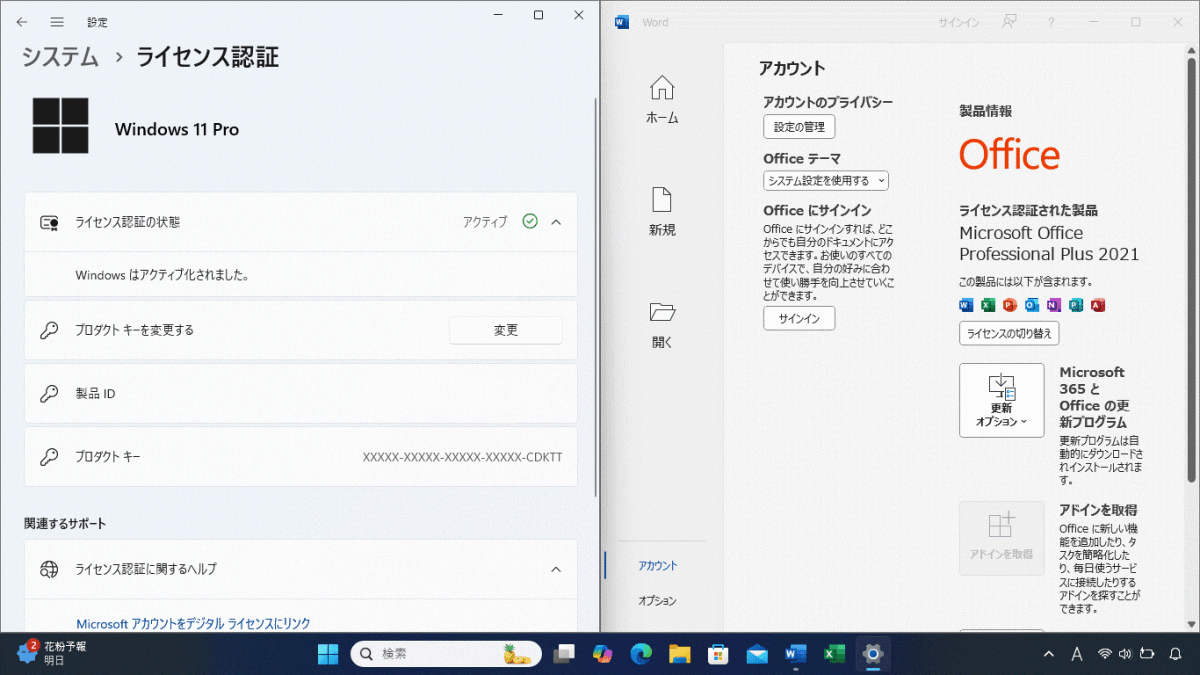Click the key icon beside 製品 ID
This screenshot has width=1200, height=675.
pyautogui.click(x=49, y=394)
